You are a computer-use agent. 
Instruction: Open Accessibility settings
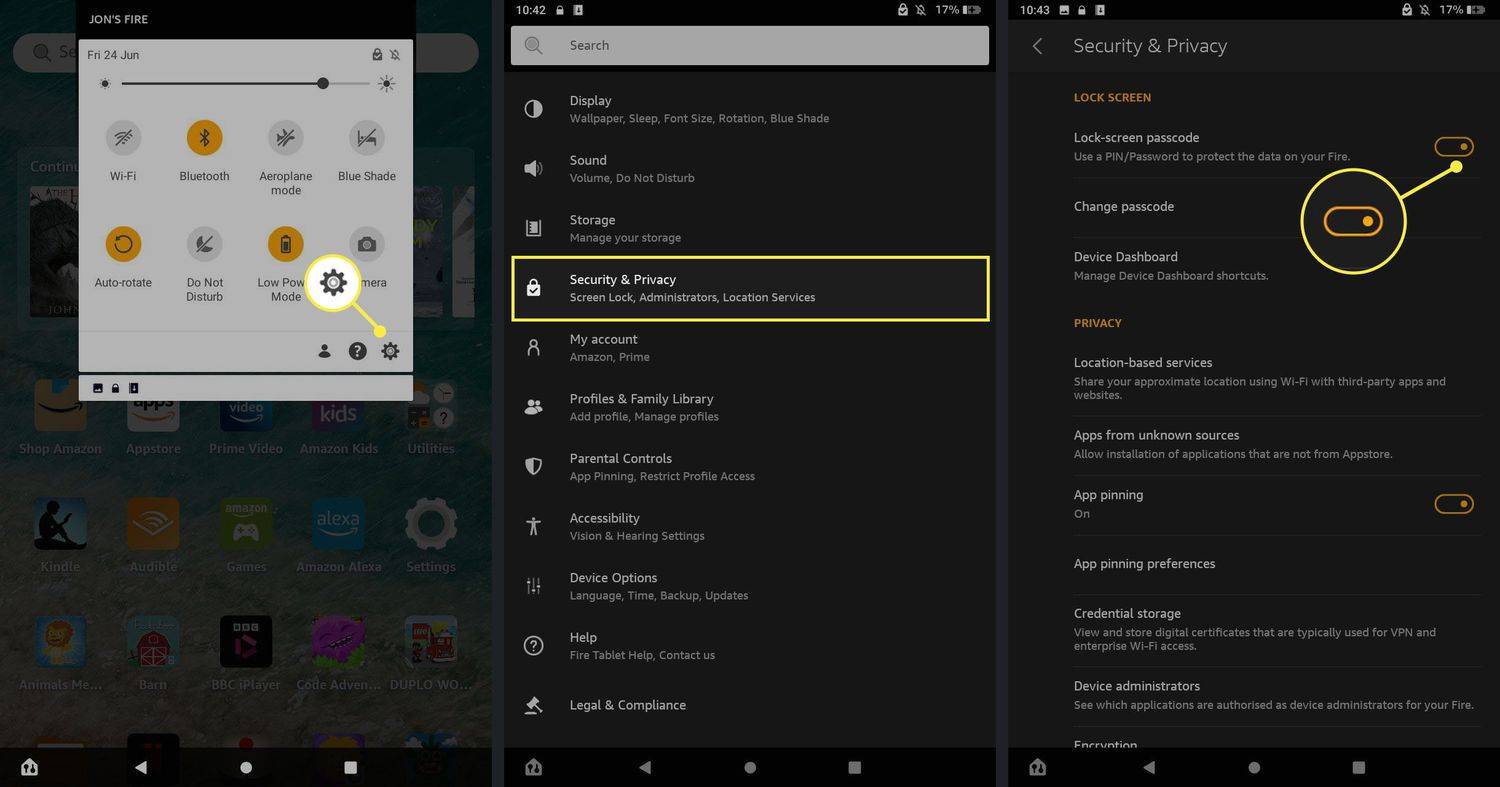point(750,527)
